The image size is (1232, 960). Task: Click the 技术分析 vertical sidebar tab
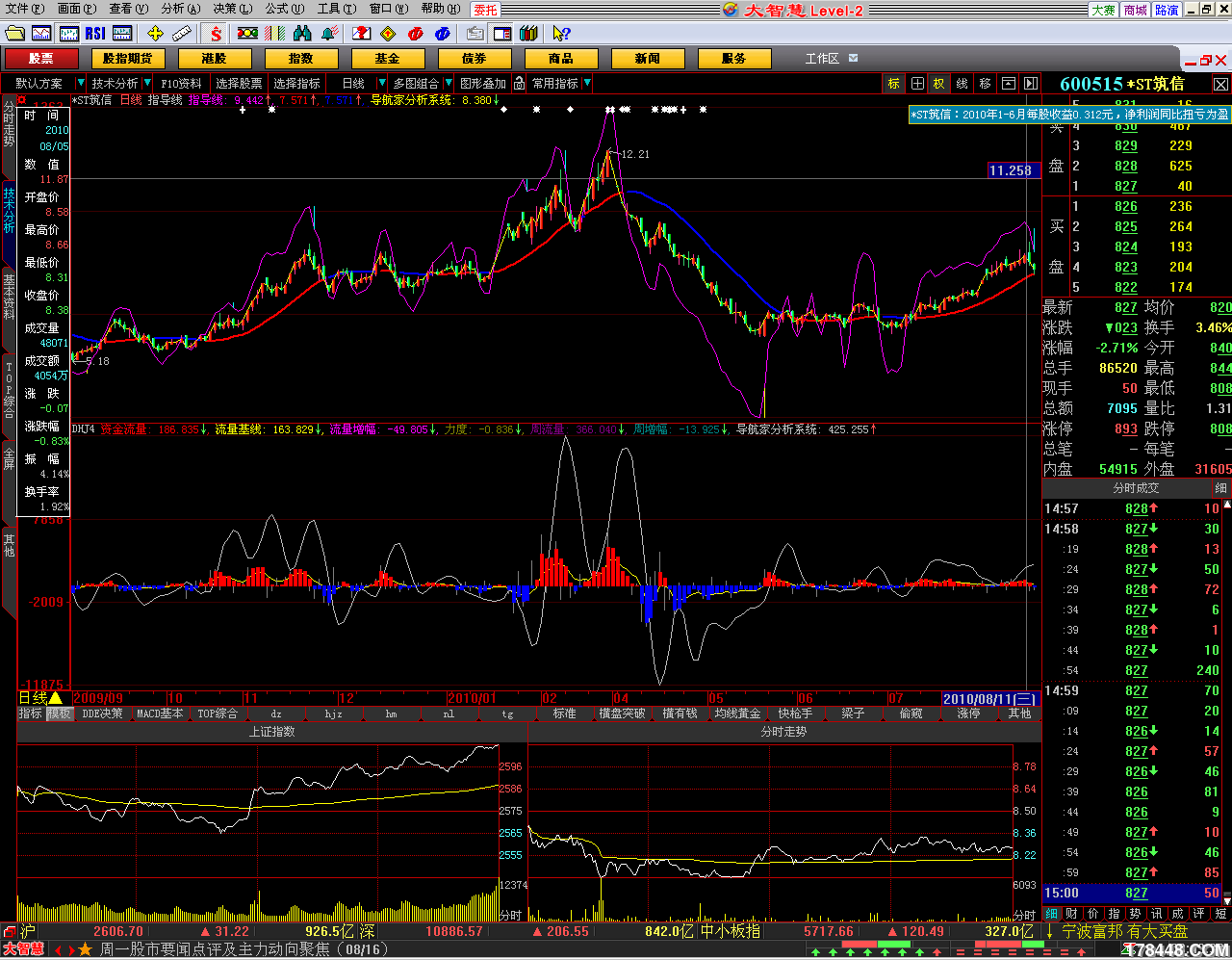pos(9,210)
